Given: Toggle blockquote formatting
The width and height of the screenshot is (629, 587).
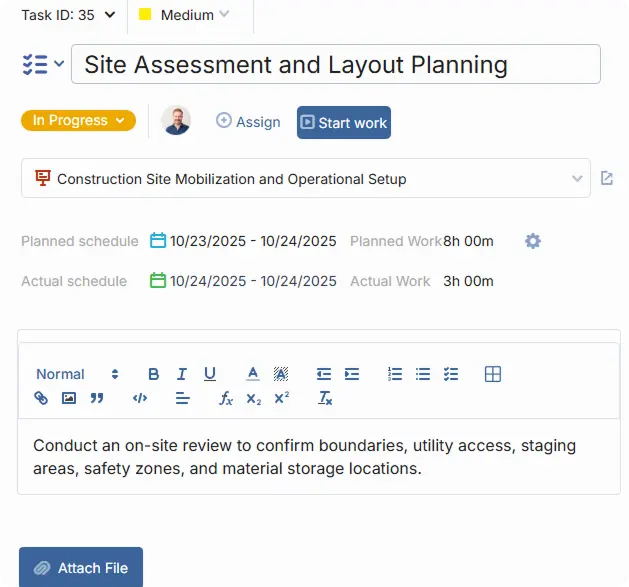Looking at the screenshot, I should click(97, 398).
